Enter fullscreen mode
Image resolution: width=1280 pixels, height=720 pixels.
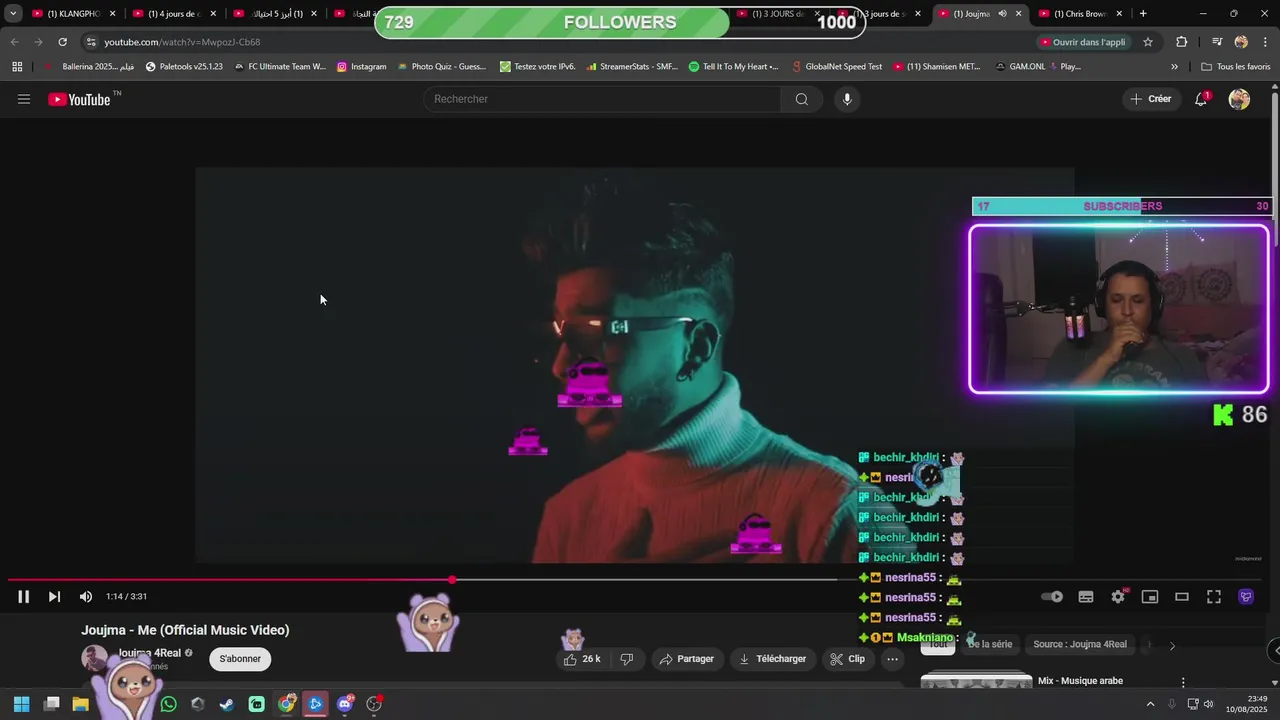[1214, 597]
